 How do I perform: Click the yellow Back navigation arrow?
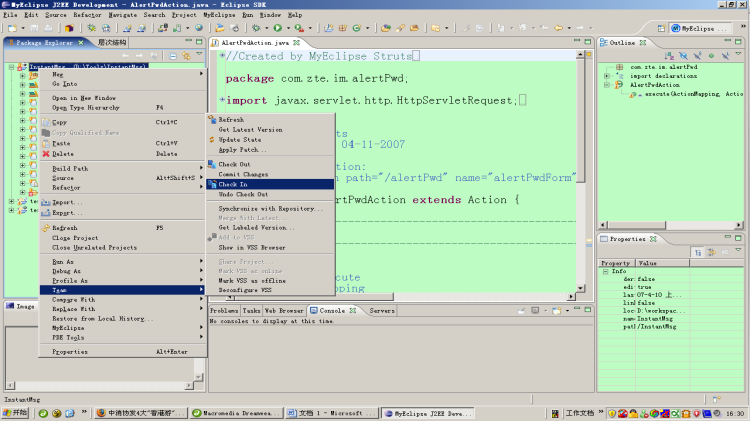pyautogui.click(x=558, y=28)
